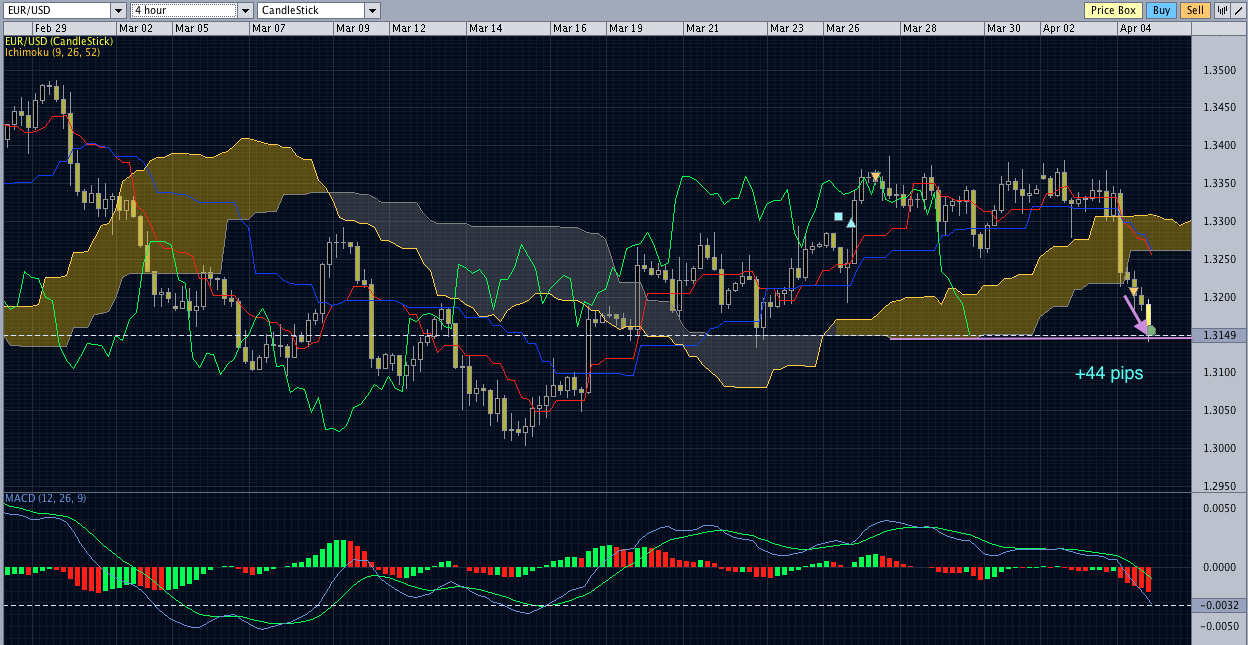Select the line drawing tool
This screenshot has width=1248, height=645.
click(x=1237, y=10)
